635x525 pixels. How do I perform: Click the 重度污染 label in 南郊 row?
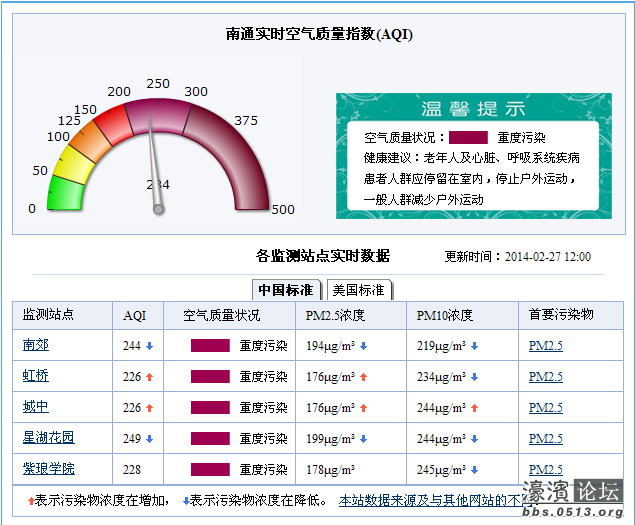tap(264, 346)
